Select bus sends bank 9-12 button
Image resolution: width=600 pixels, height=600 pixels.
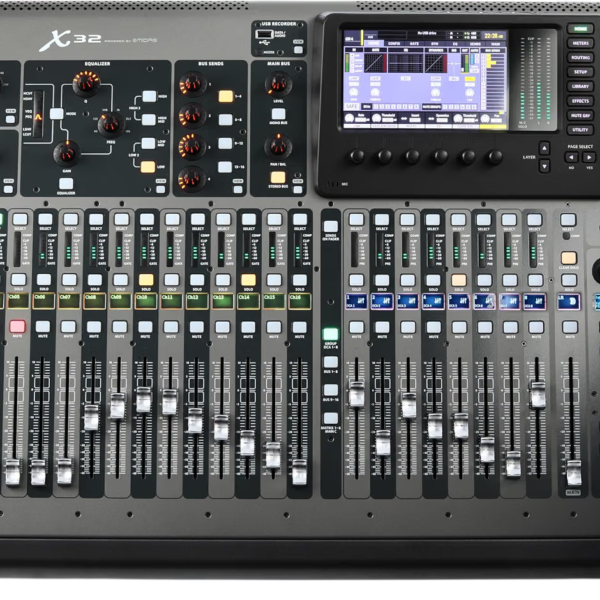tap(225, 143)
